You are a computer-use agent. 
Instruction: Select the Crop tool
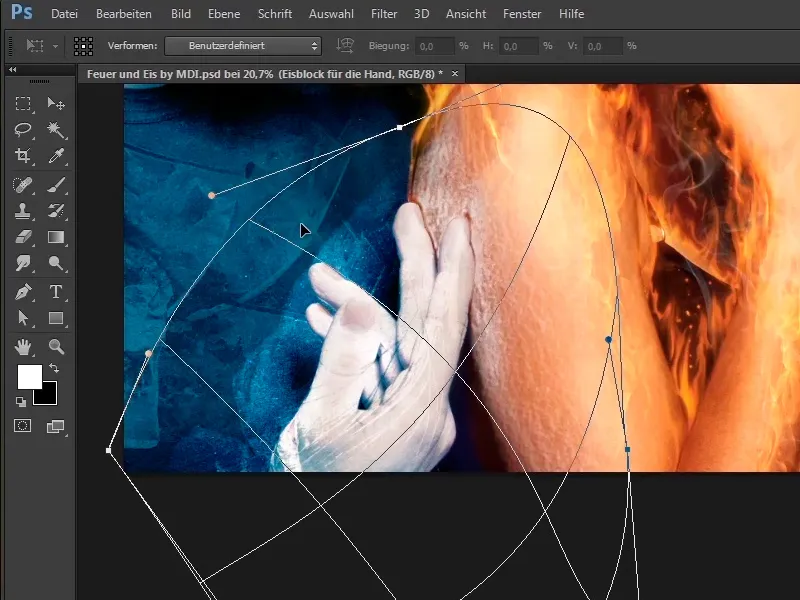(23, 156)
